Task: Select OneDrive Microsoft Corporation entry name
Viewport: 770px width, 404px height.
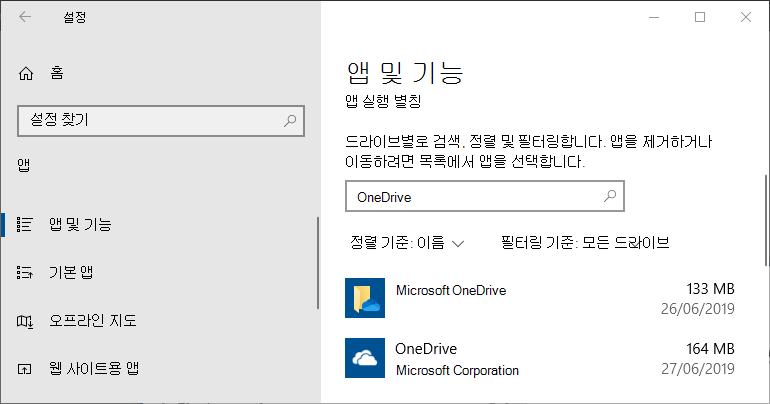Action: point(426,349)
